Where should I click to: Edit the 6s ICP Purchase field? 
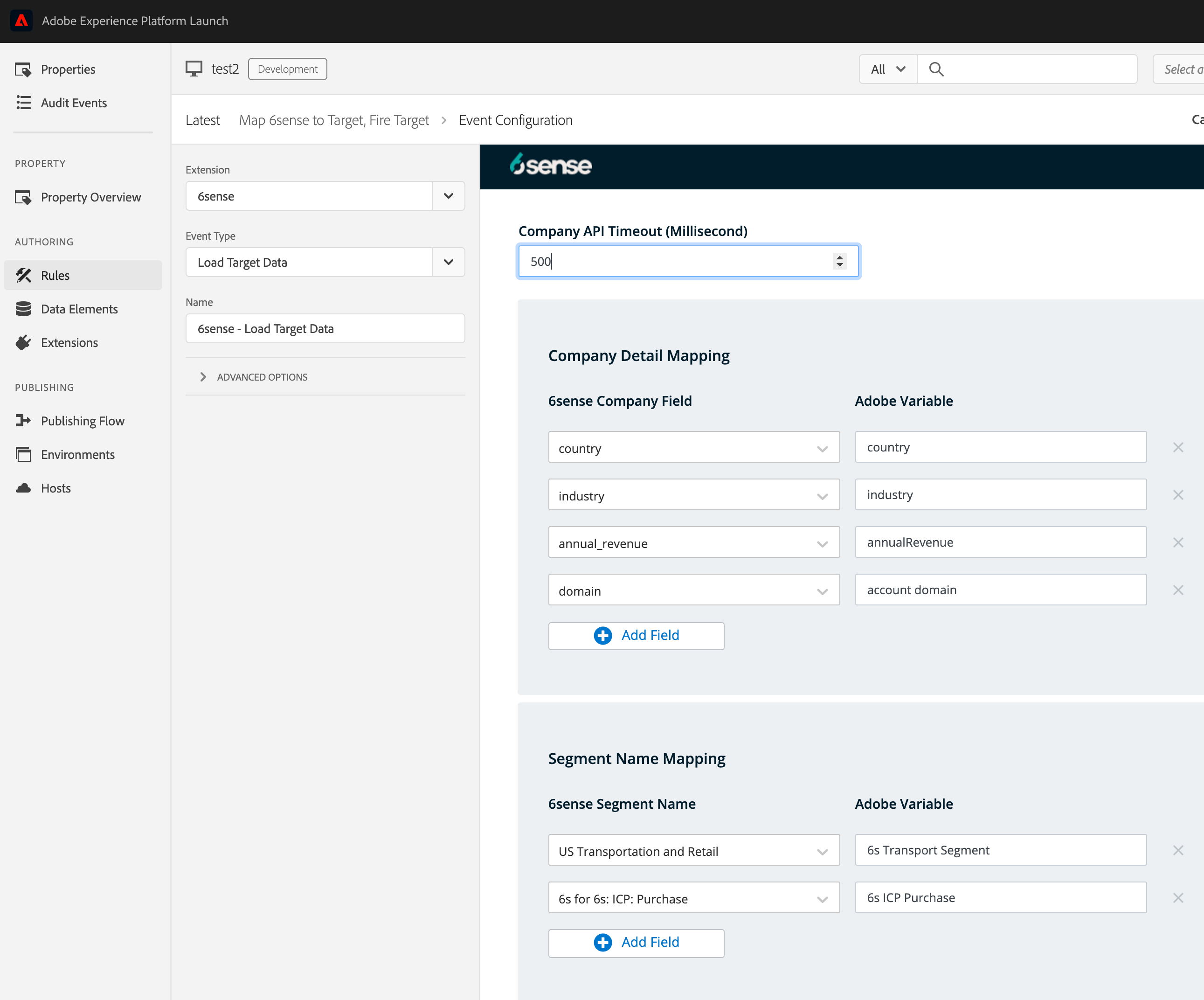point(1001,898)
